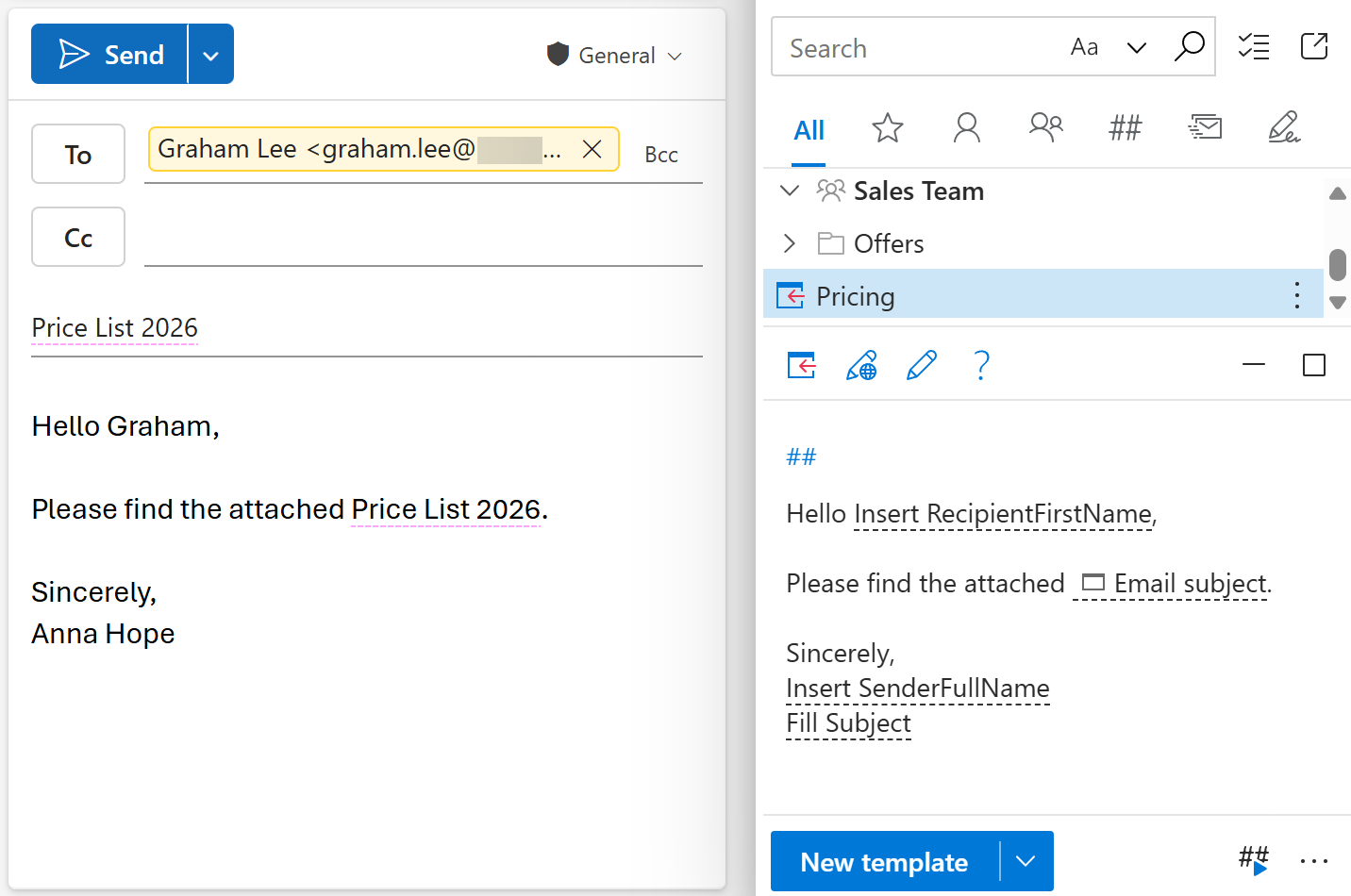Open the General sensitivity label menu
The width and height of the screenshot is (1351, 896).
tap(613, 55)
